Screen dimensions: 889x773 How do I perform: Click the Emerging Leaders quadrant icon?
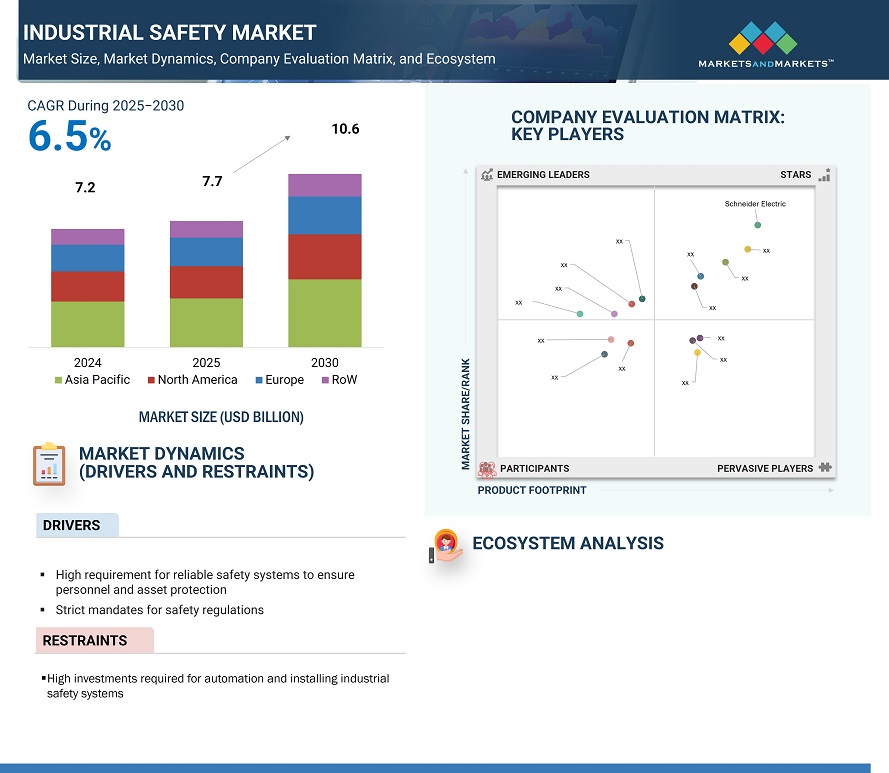click(487, 175)
